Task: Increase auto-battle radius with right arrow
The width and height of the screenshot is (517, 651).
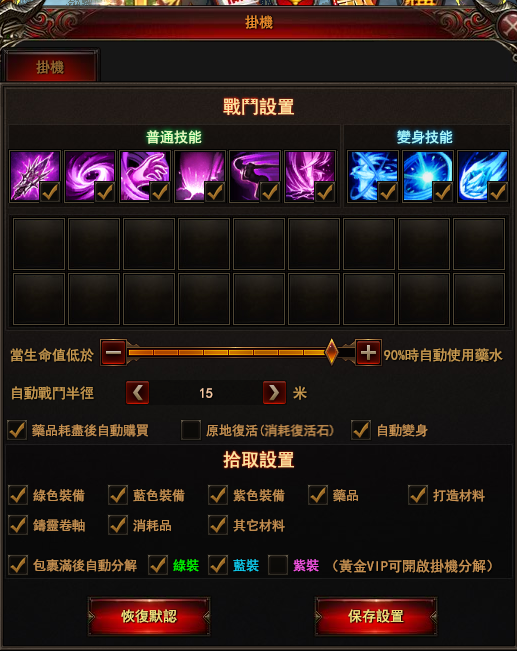Action: coord(274,392)
